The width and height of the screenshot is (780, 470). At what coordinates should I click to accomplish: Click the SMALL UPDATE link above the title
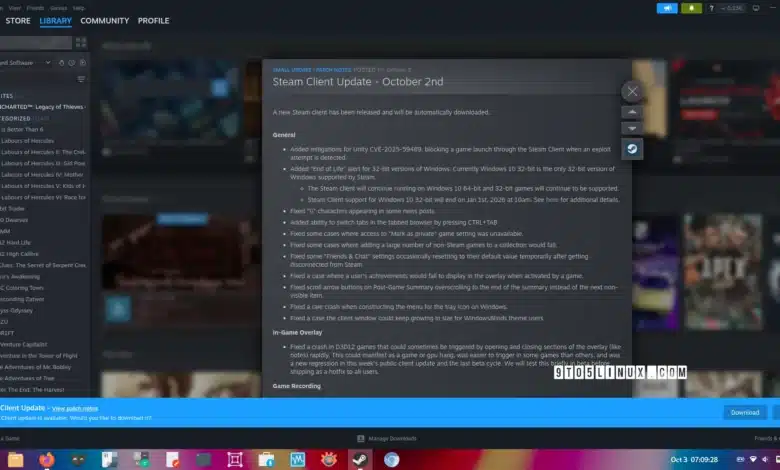coord(292,70)
